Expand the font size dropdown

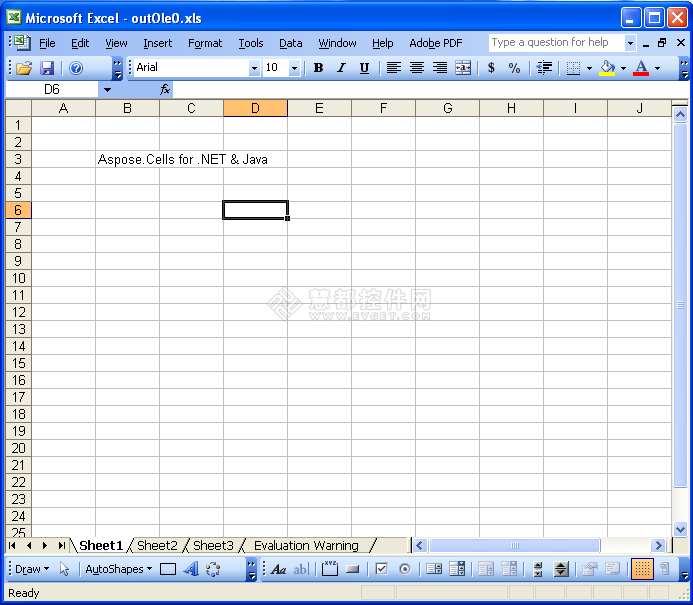click(294, 68)
